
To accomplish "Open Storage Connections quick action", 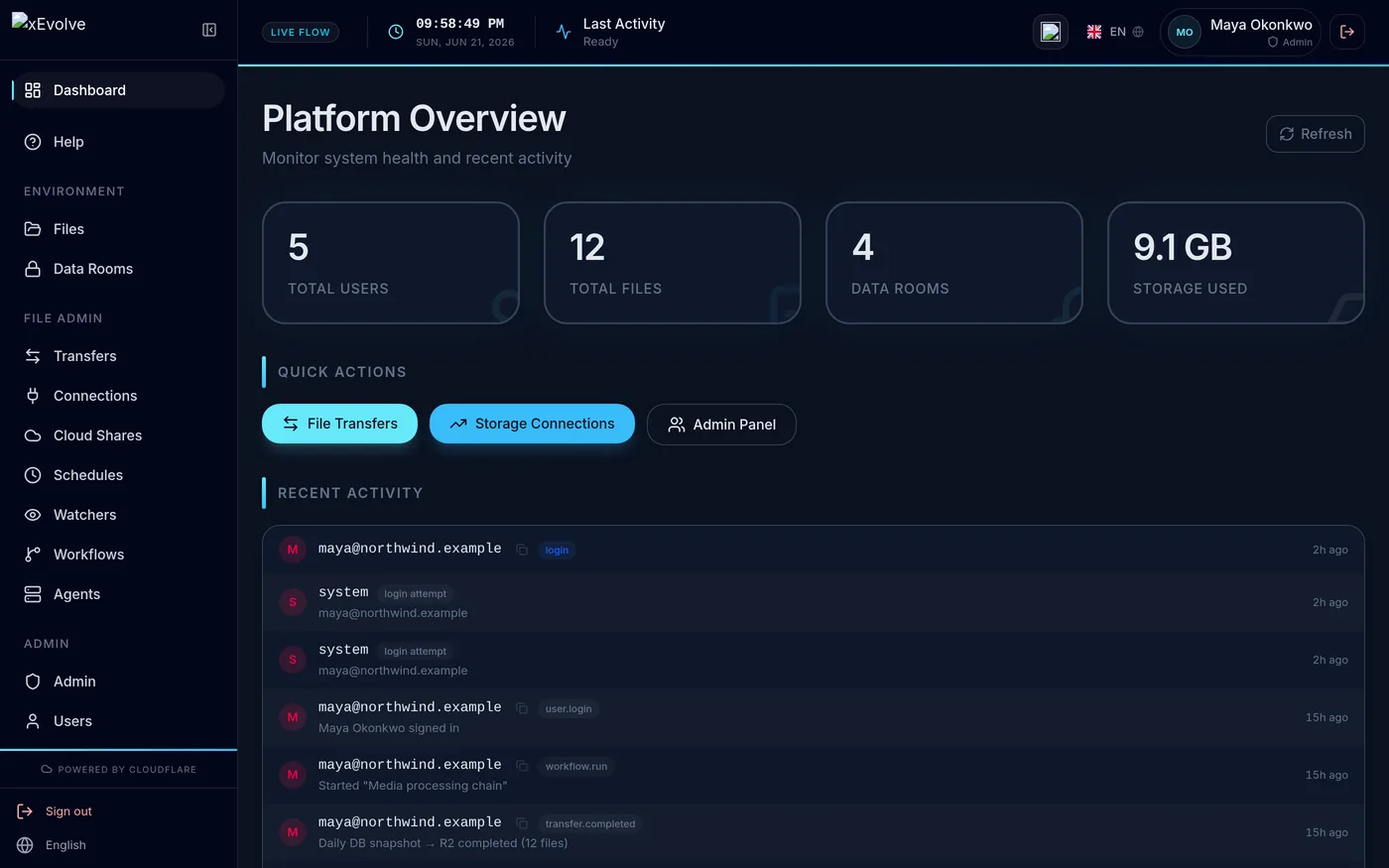I will tap(532, 424).
